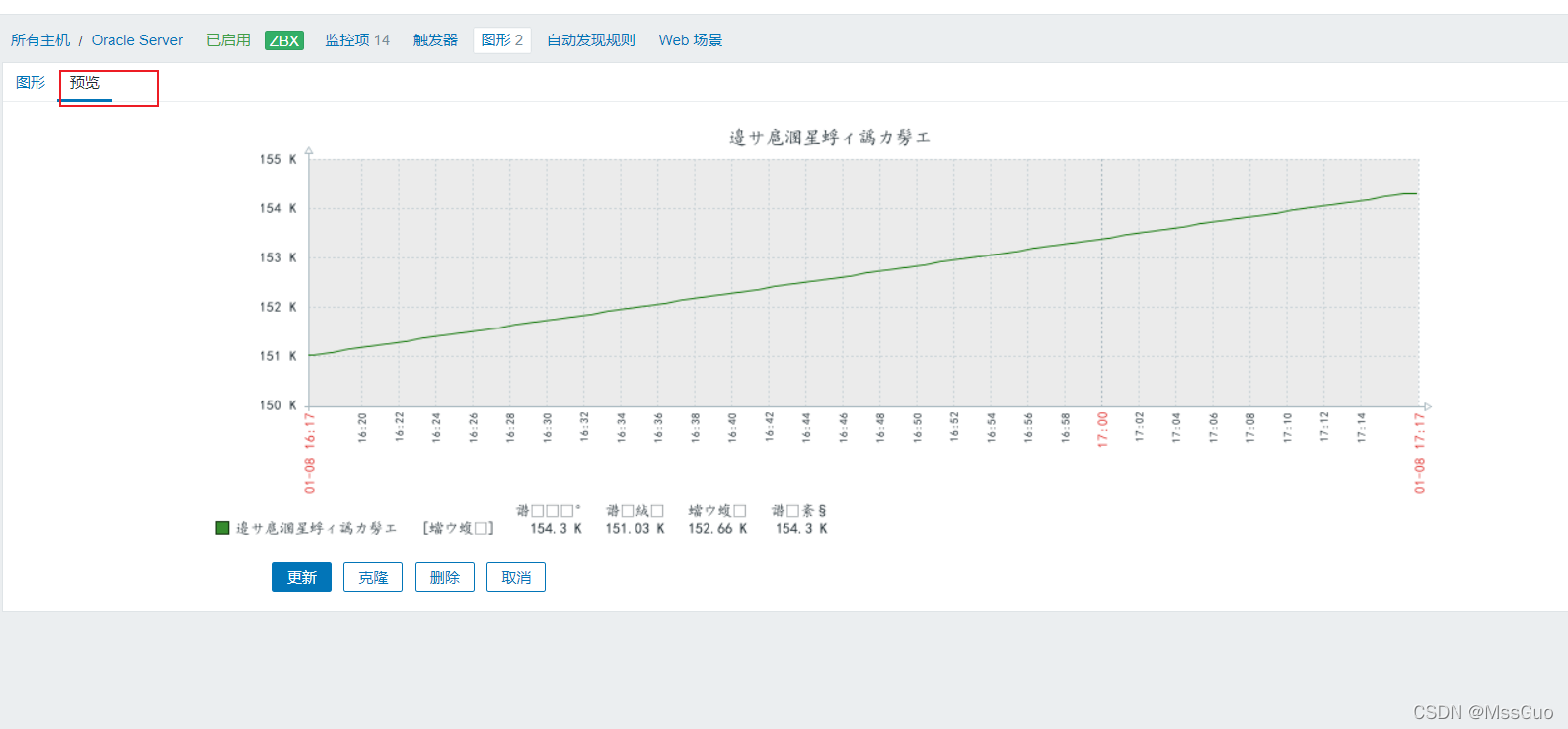Click the 01-08 17:17 end time label
This screenshot has width=1568, height=729.
[x=1420, y=453]
